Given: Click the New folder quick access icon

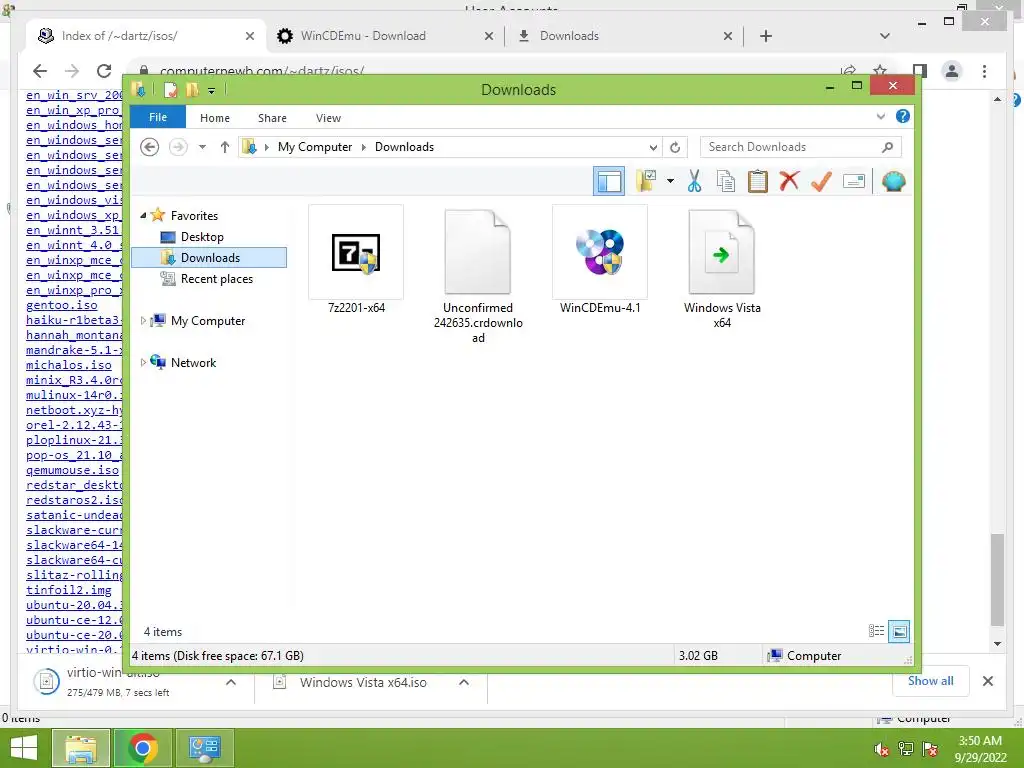Looking at the screenshot, I should (192, 89).
